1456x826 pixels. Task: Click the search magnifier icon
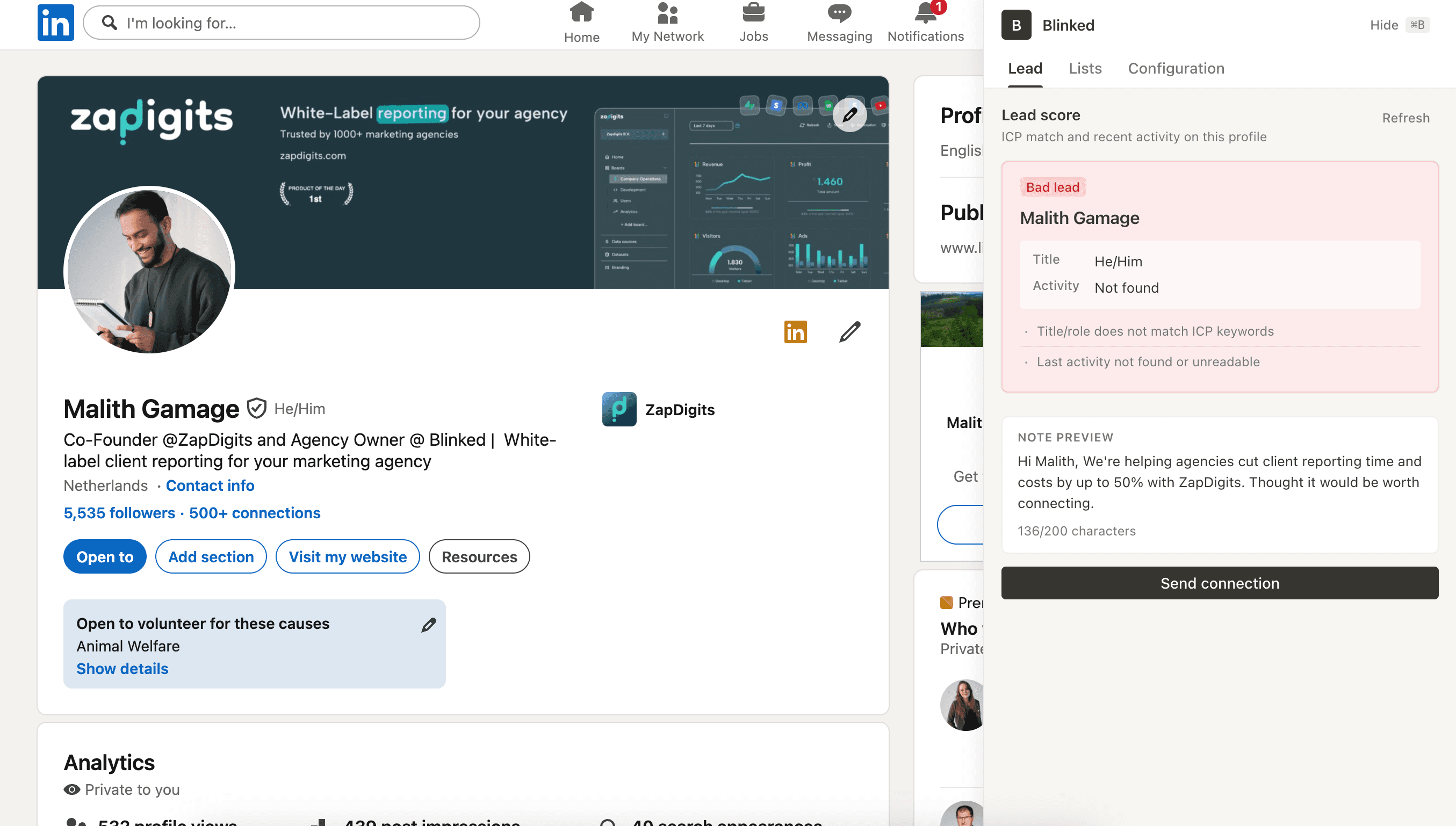(x=109, y=23)
